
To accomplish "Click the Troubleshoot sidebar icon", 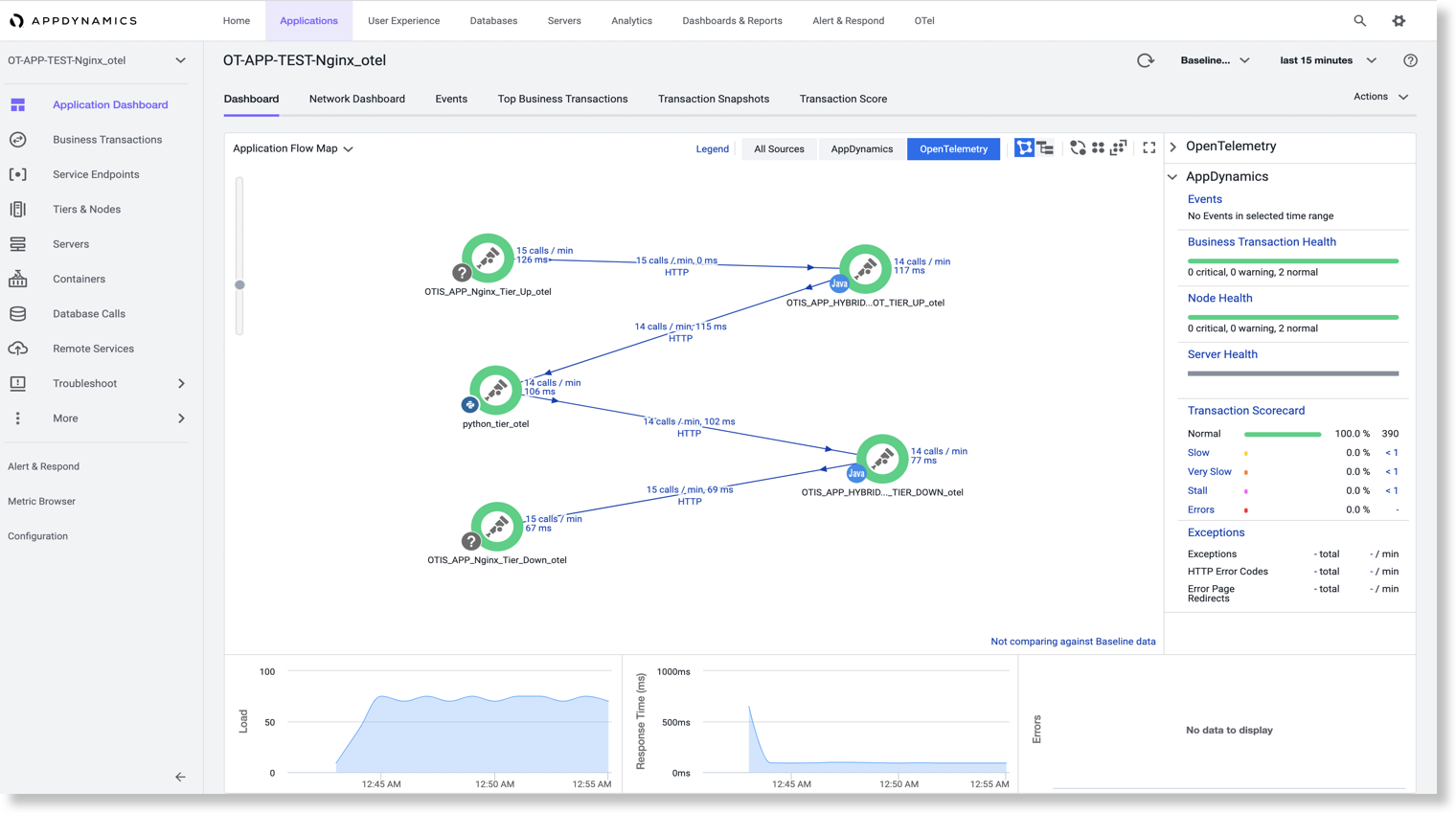I will coord(18,383).
